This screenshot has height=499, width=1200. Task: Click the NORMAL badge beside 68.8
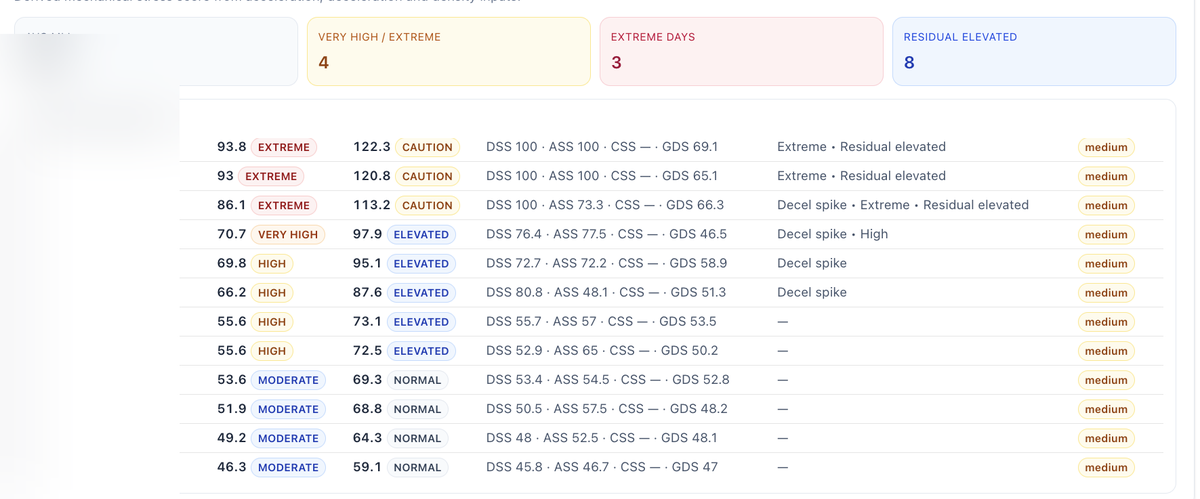click(417, 409)
